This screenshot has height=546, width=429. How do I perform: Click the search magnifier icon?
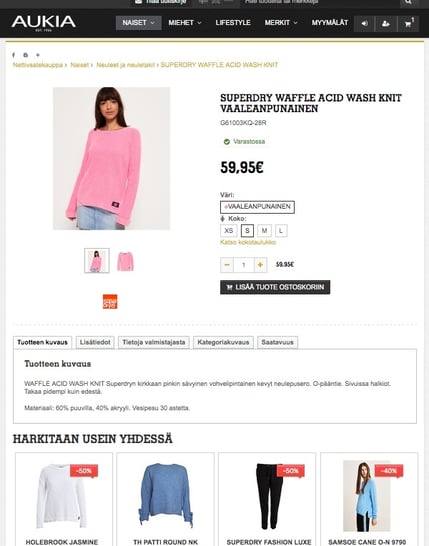tap(408, 2)
